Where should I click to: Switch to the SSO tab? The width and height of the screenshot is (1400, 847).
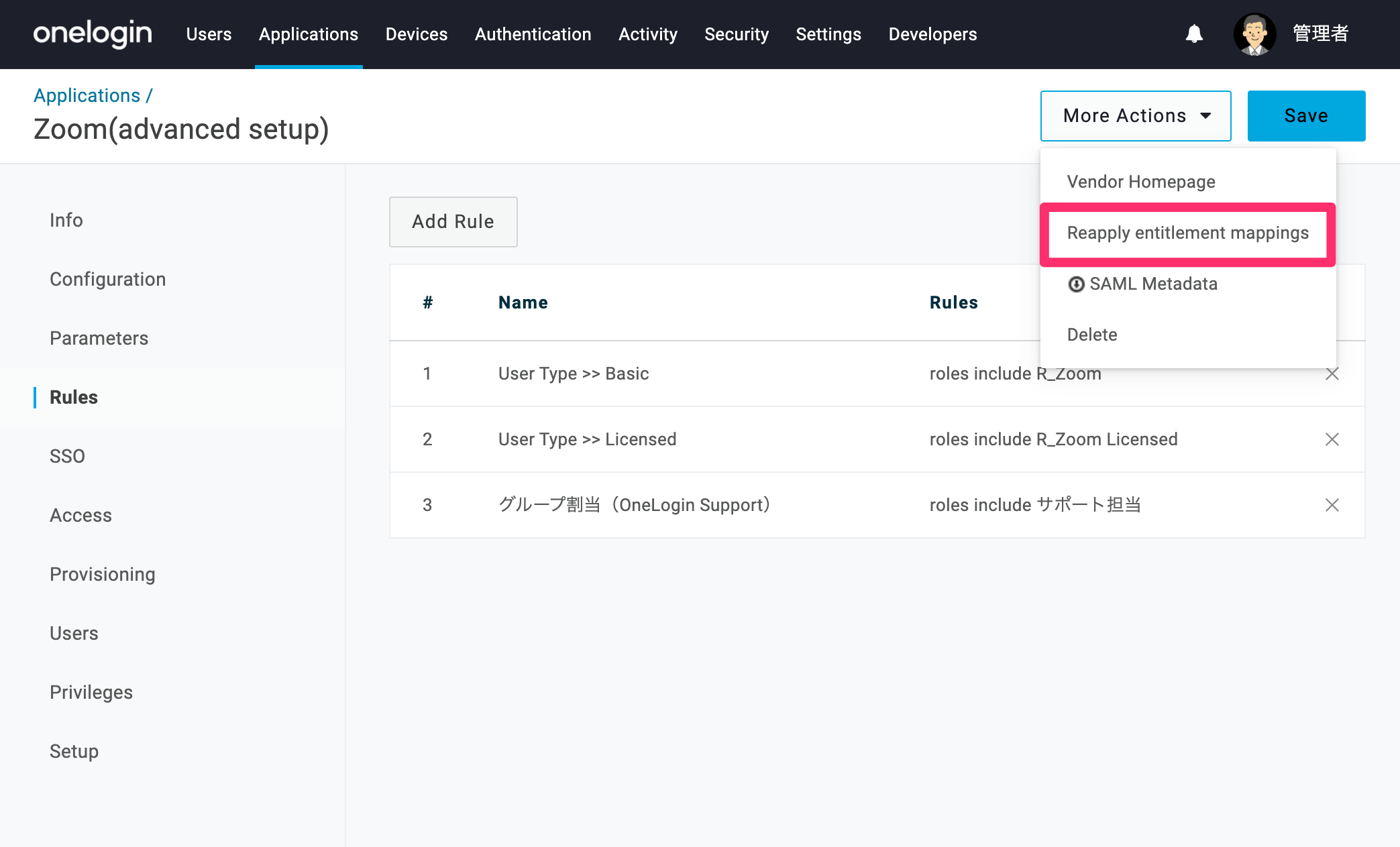click(x=67, y=456)
